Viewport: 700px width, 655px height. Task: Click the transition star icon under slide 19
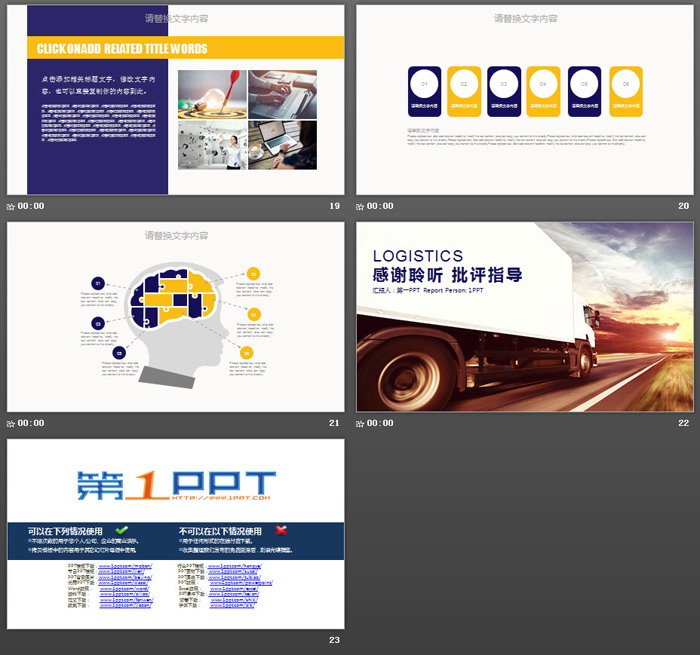[x=11, y=206]
